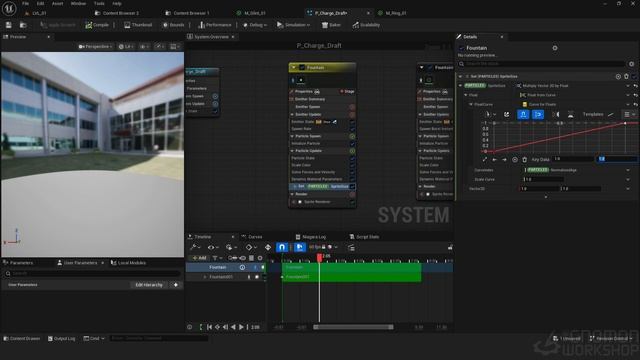Play the timeline forward
This screenshot has height=360, width=640.
click(241, 327)
